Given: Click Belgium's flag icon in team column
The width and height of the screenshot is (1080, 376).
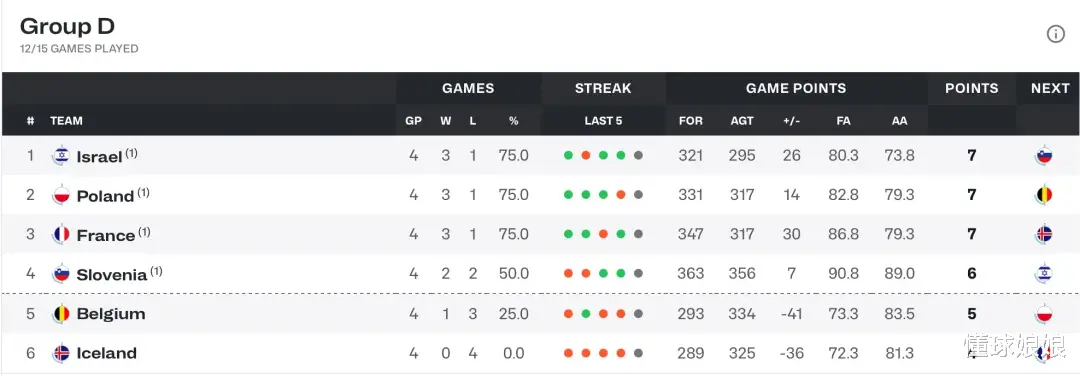Looking at the screenshot, I should [61, 314].
